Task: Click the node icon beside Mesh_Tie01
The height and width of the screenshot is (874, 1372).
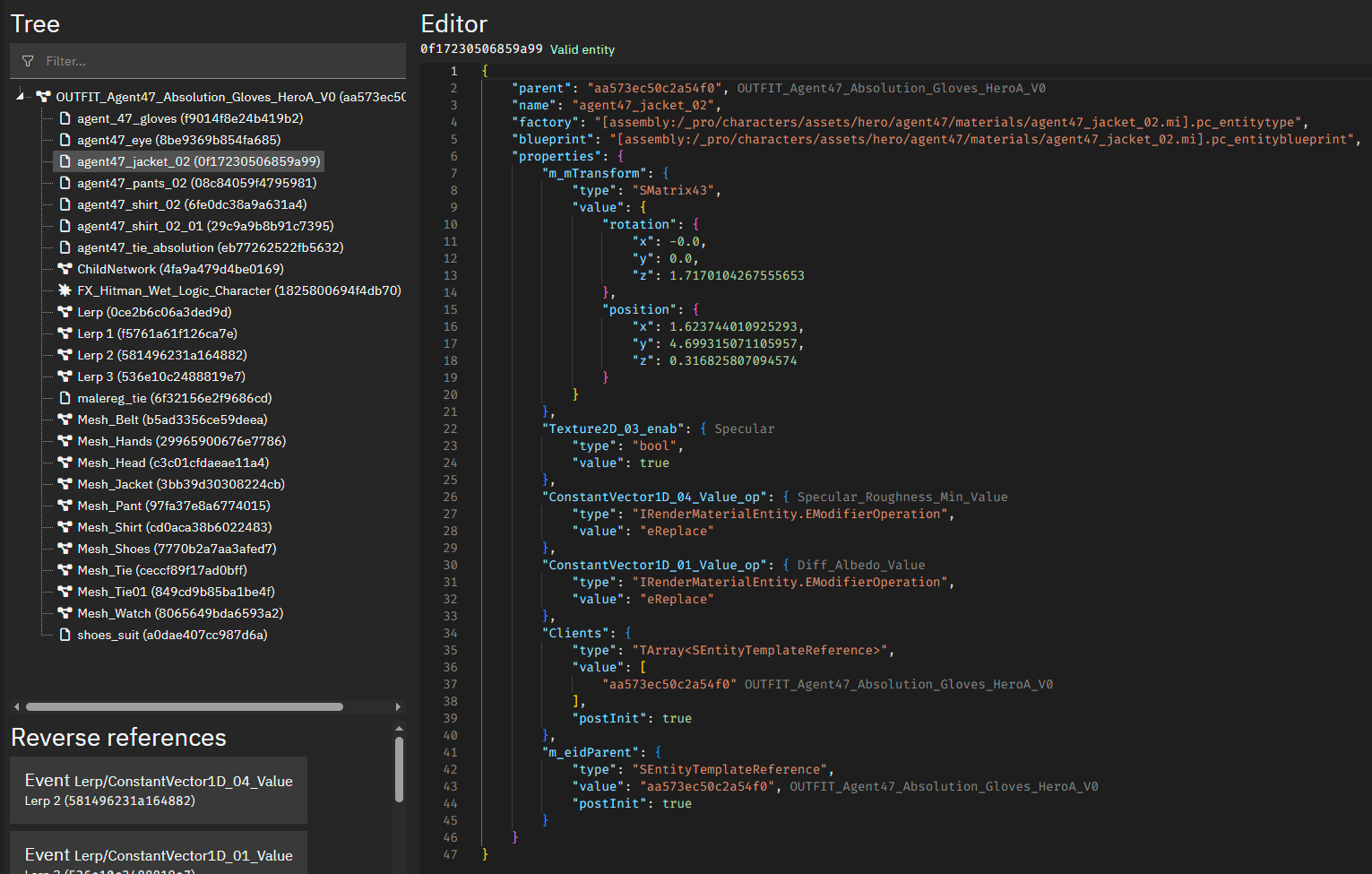Action: (x=65, y=592)
